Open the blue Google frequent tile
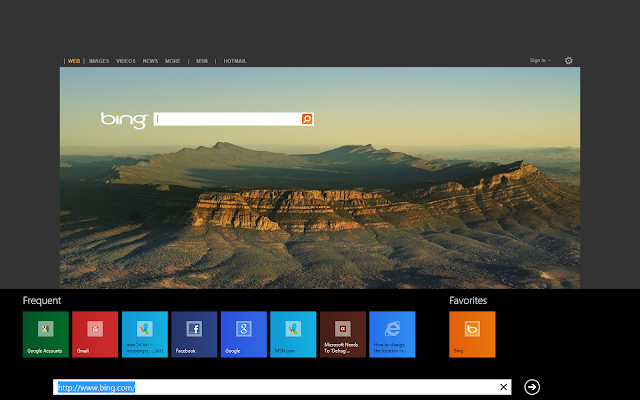 pyautogui.click(x=244, y=334)
